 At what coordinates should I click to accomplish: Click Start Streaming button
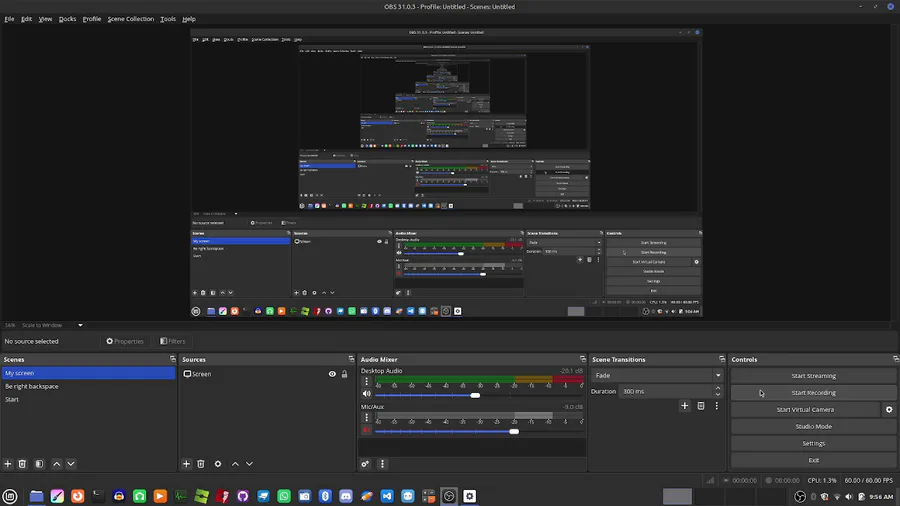[x=813, y=376]
